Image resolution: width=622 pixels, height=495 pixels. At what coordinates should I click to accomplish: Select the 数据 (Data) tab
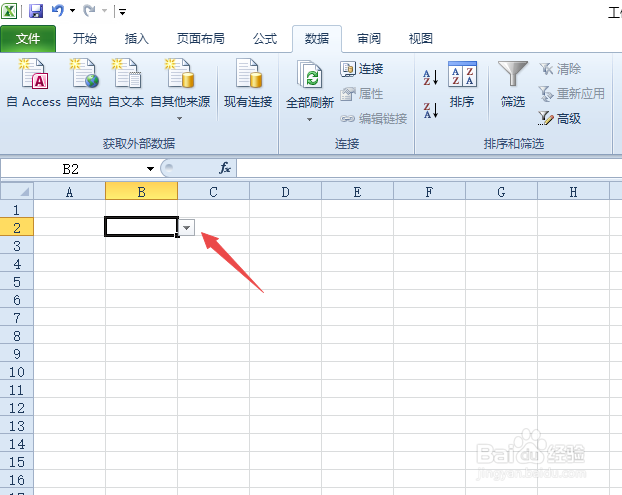pyautogui.click(x=317, y=38)
